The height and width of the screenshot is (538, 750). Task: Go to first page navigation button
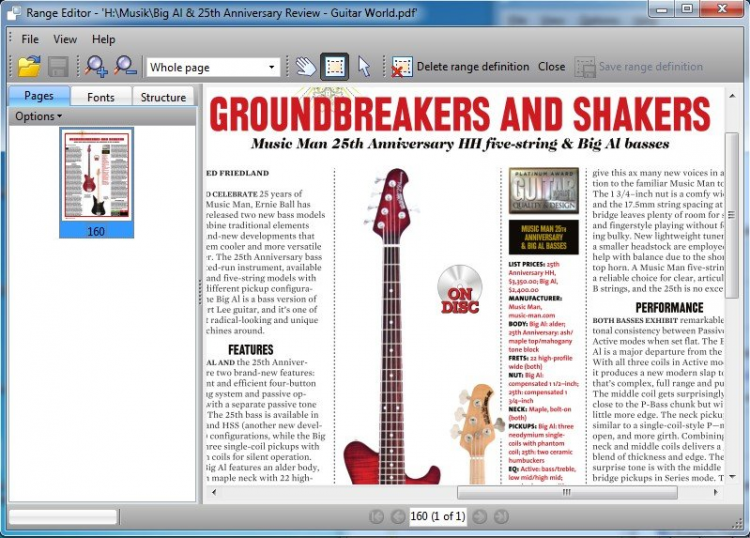(376, 516)
